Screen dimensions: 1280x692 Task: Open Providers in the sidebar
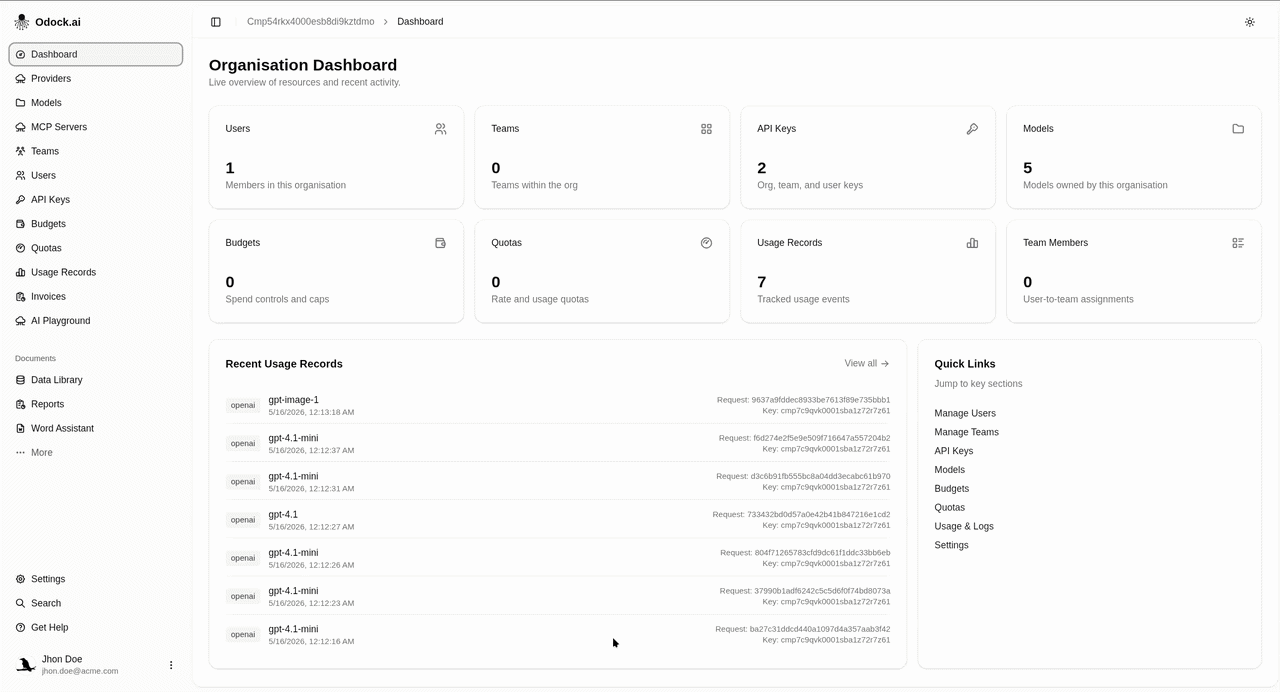(x=96, y=79)
